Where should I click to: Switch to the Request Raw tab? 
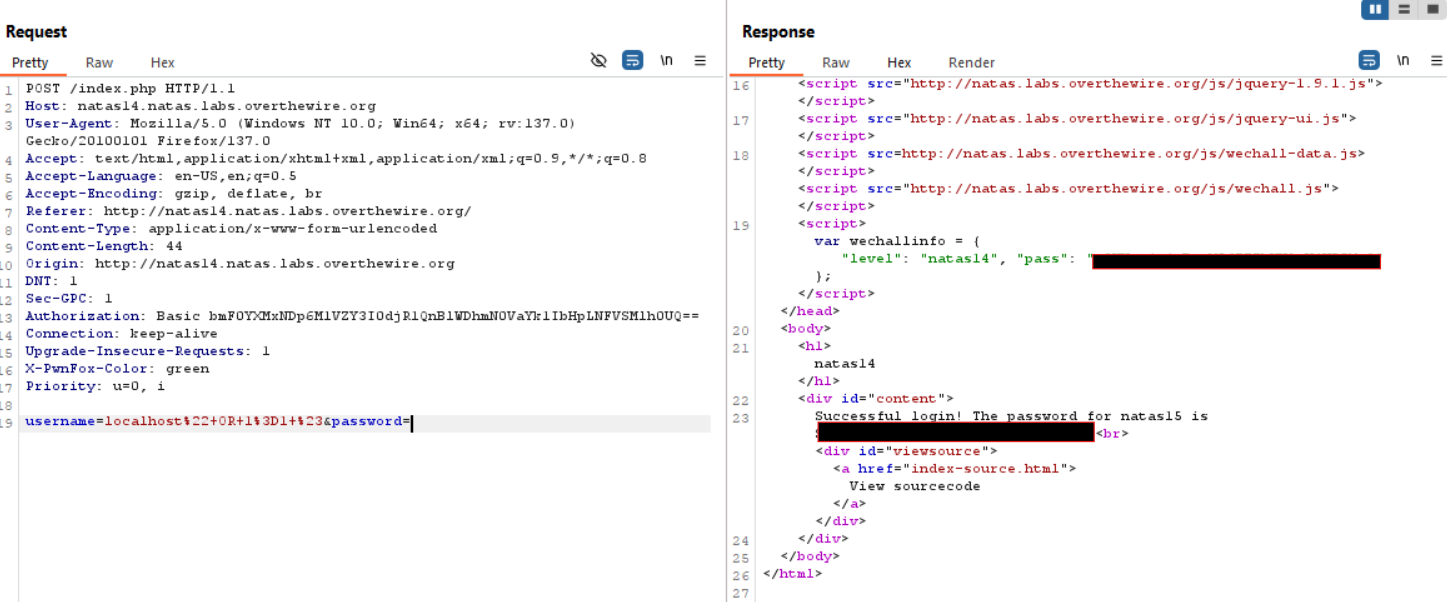click(x=99, y=63)
